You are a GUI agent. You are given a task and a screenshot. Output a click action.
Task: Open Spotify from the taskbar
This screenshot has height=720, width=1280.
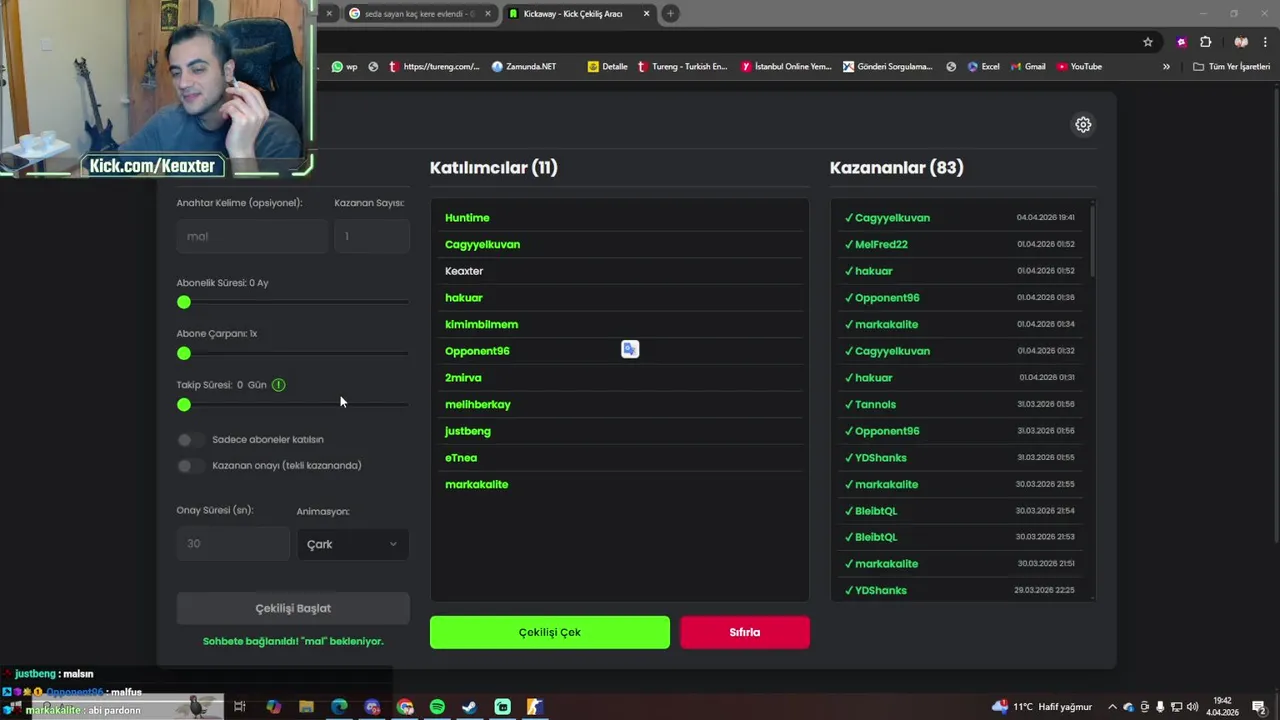click(437, 707)
